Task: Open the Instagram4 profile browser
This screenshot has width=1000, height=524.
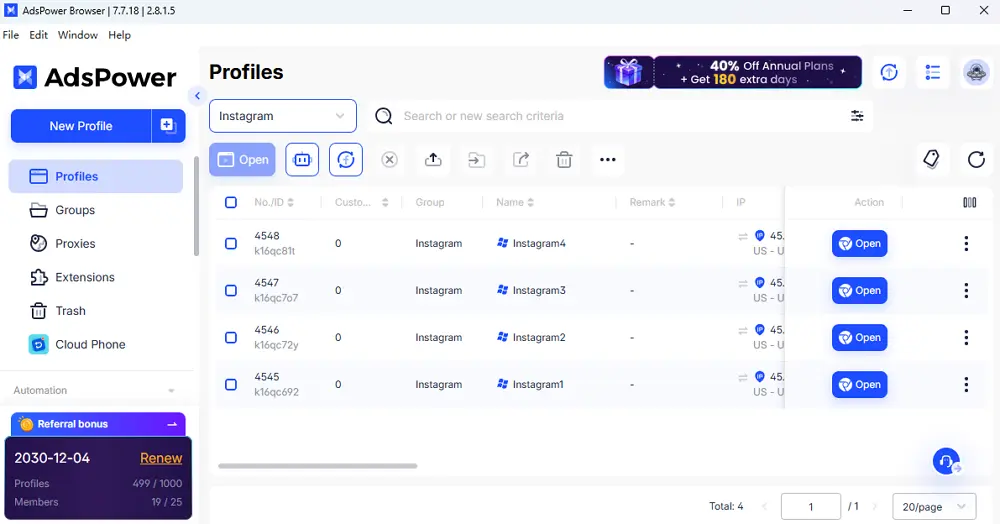Action: coord(860,244)
